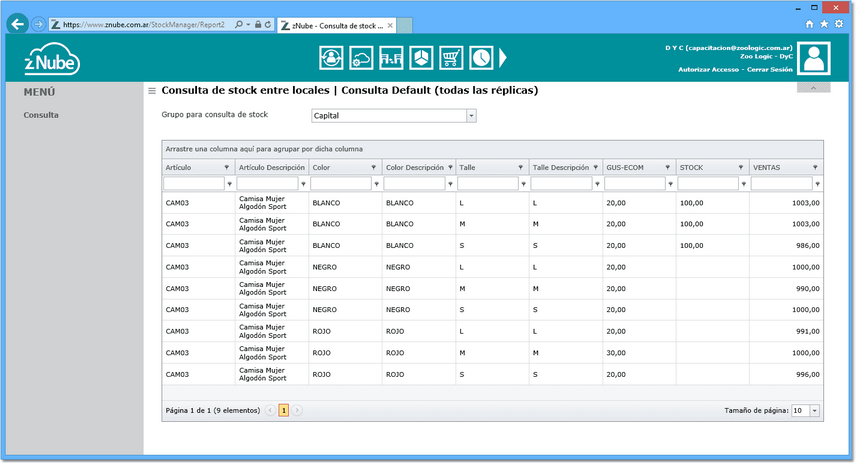
Task: Show more modules with the right arrow
Action: [503, 58]
